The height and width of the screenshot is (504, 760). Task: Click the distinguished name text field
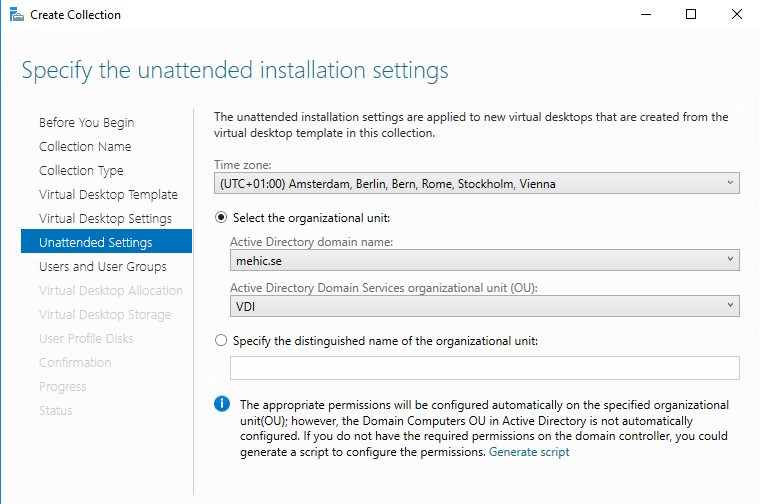(484, 368)
